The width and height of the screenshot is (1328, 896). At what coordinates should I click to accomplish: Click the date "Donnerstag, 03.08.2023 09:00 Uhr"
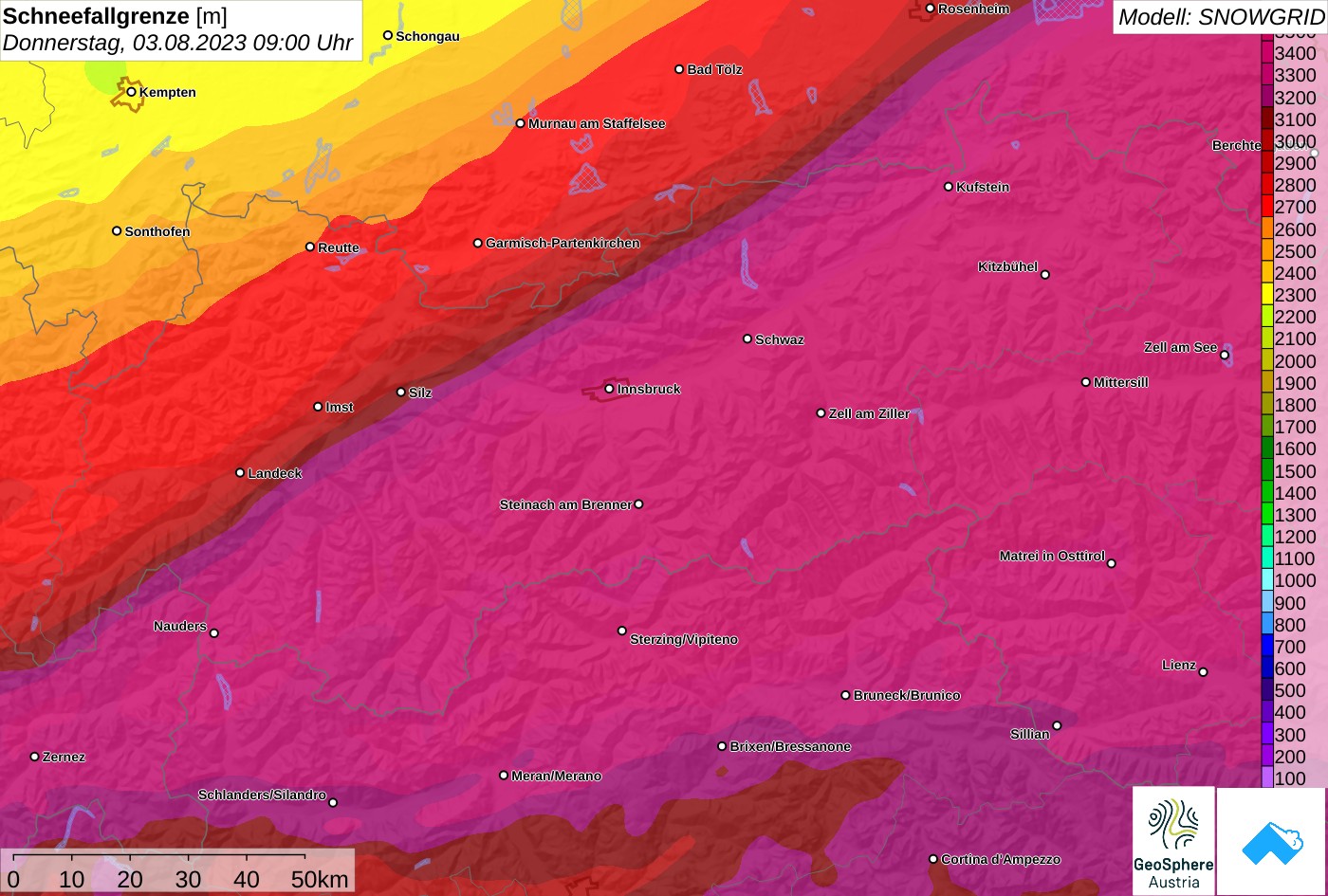177,43
